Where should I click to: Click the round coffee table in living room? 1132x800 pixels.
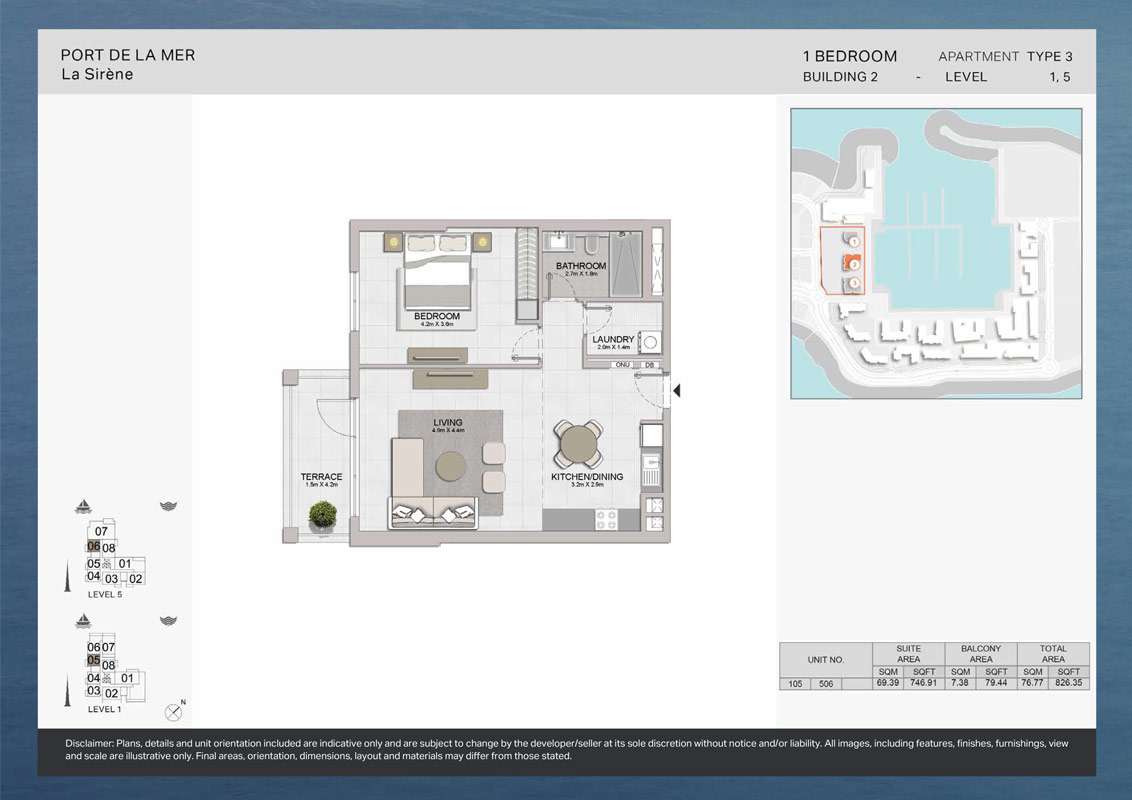[x=451, y=466]
